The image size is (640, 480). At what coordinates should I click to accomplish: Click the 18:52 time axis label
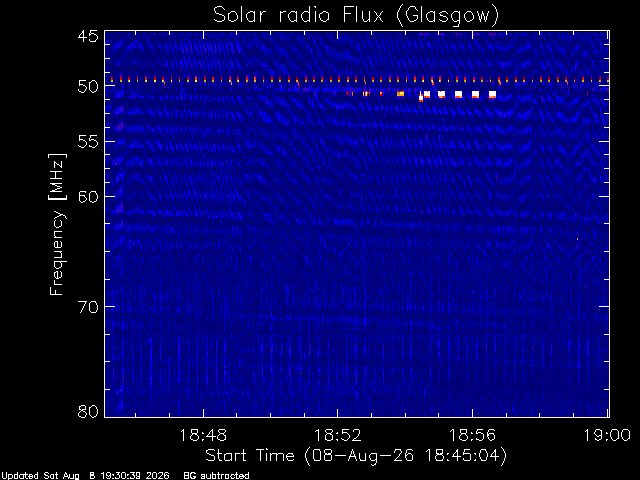pos(338,436)
